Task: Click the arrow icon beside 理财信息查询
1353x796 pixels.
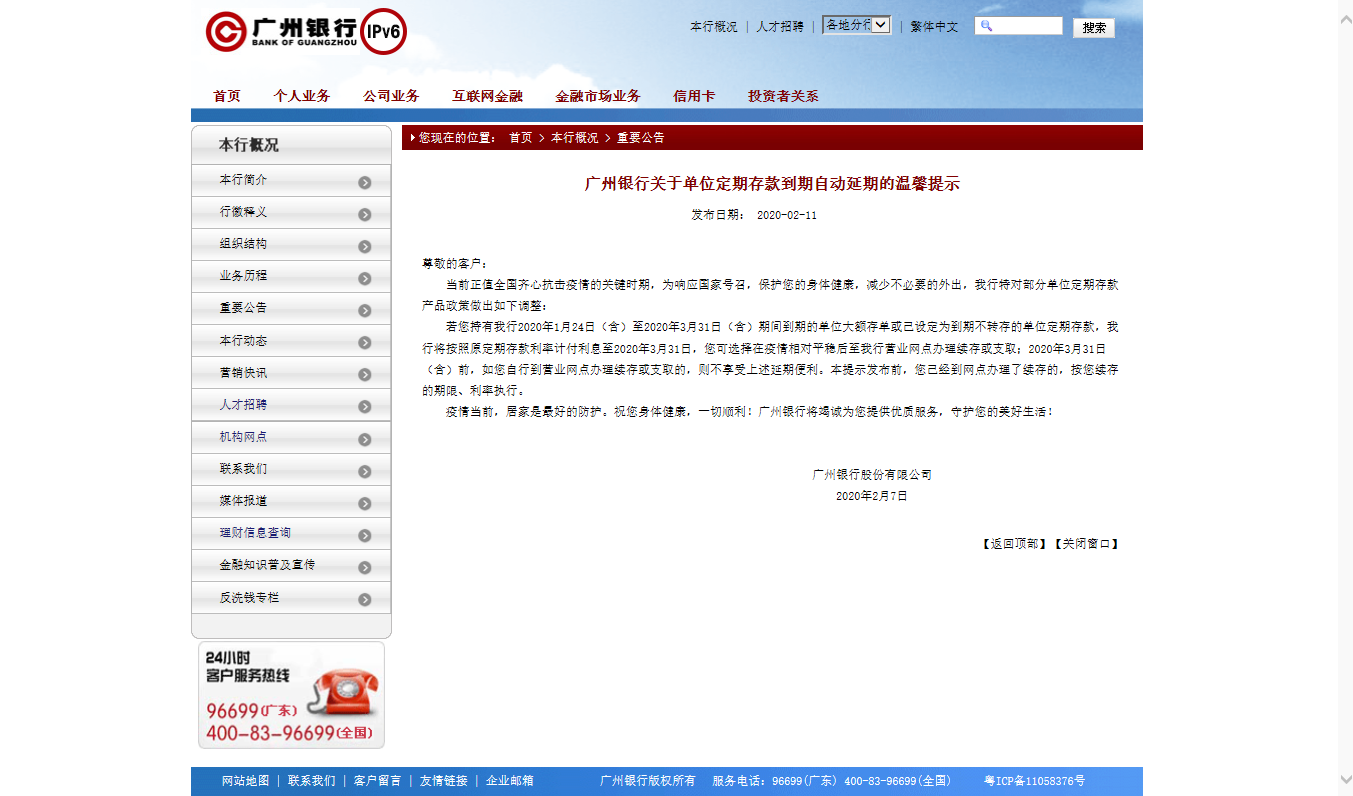Action: pos(365,535)
